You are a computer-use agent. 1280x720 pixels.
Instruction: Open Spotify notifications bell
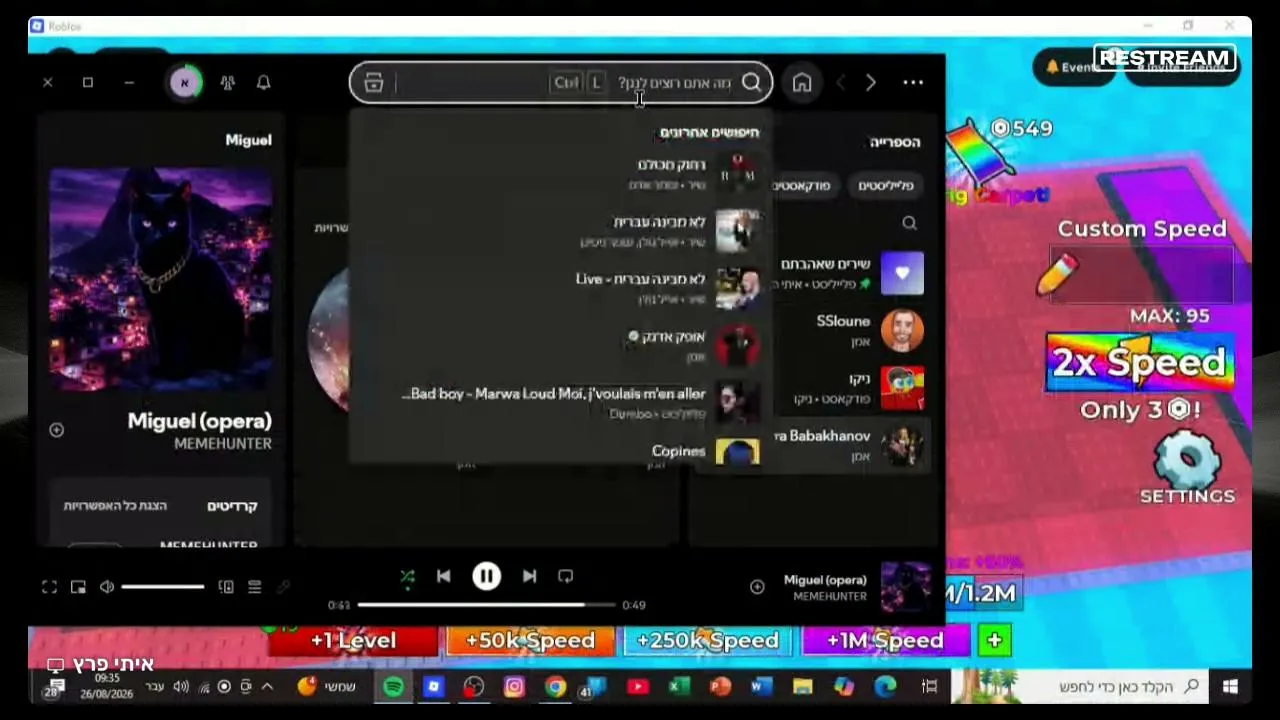[264, 83]
